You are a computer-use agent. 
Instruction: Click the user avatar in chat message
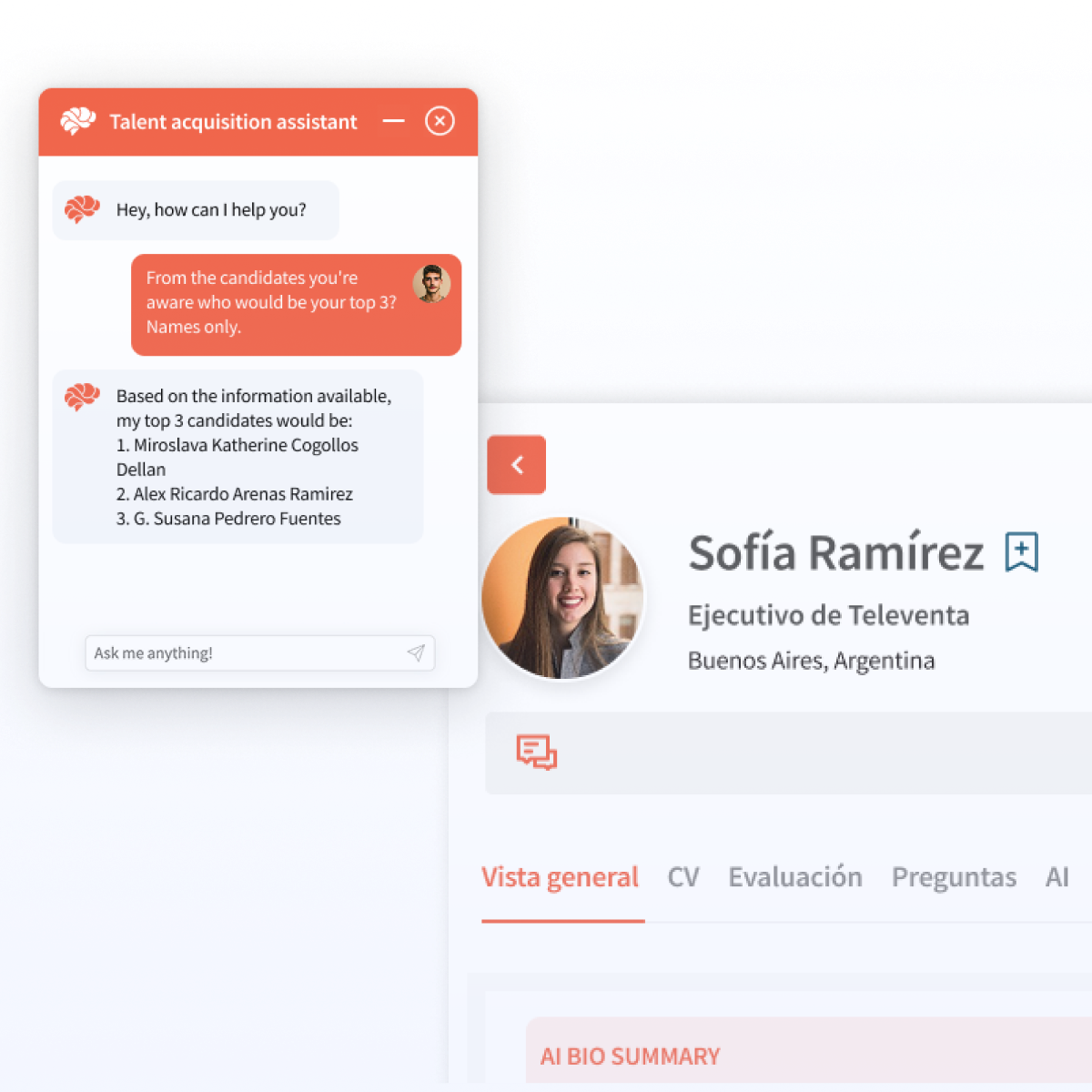(431, 284)
